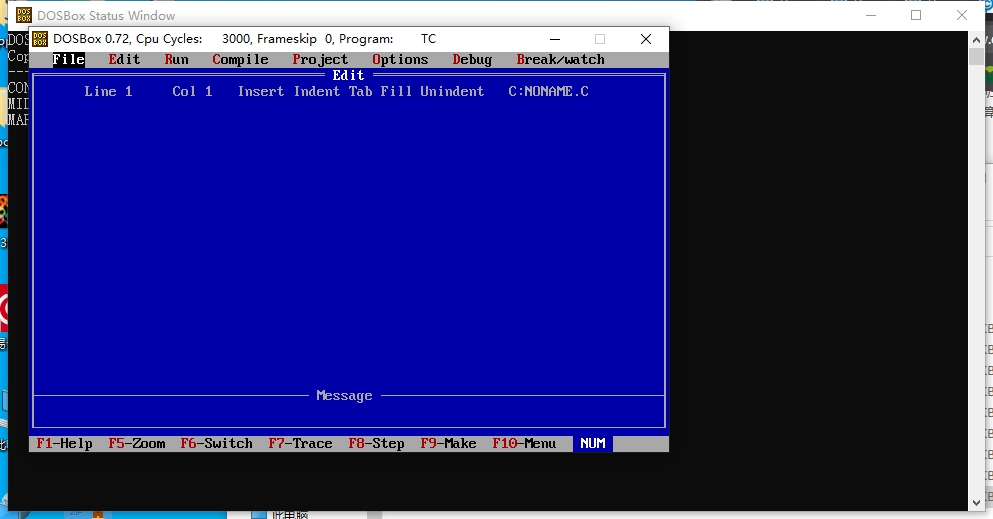993x519 pixels.
Task: Expand the Run menu
Action: coord(176,60)
